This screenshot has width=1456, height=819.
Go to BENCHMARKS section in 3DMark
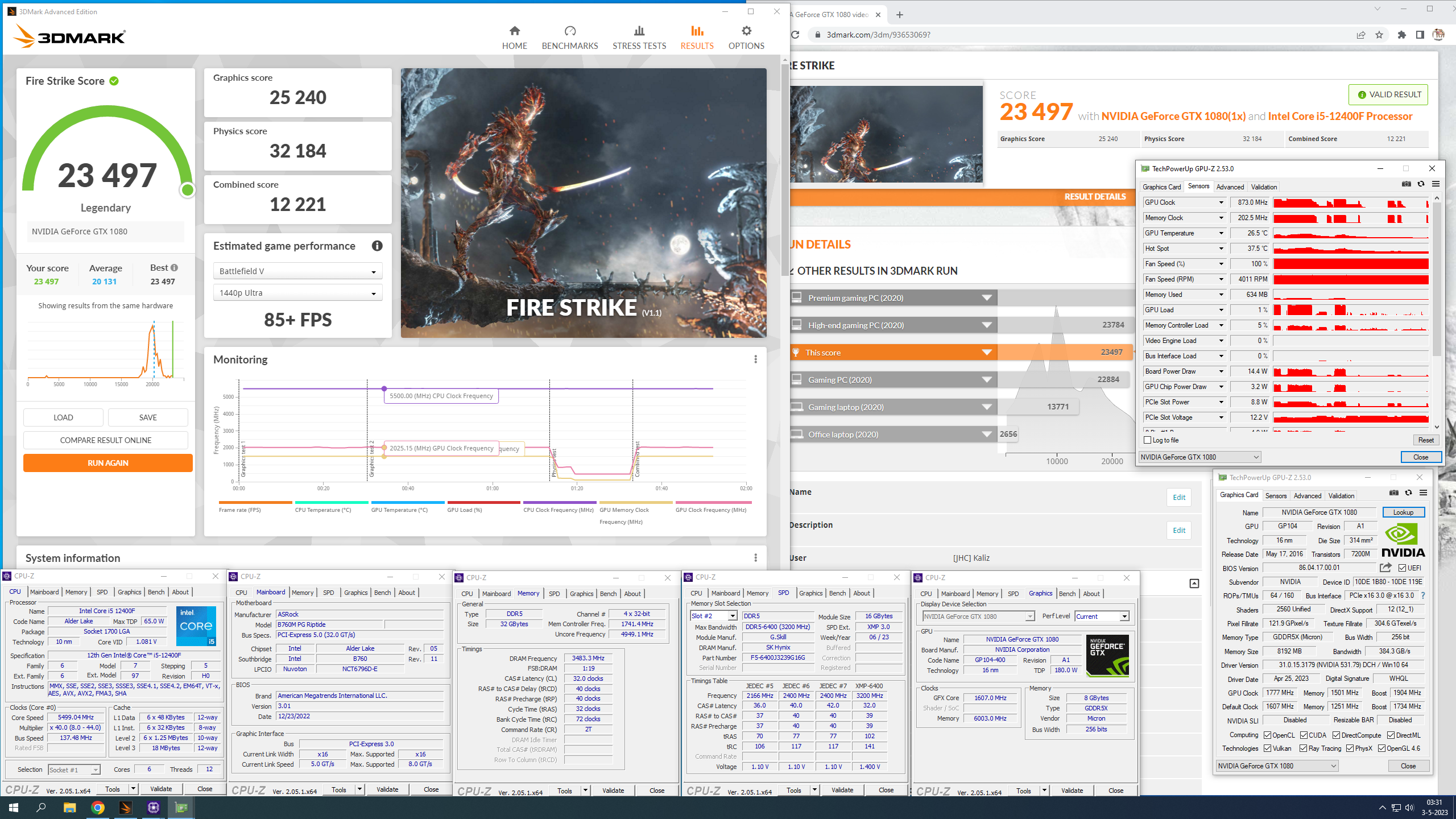click(569, 38)
